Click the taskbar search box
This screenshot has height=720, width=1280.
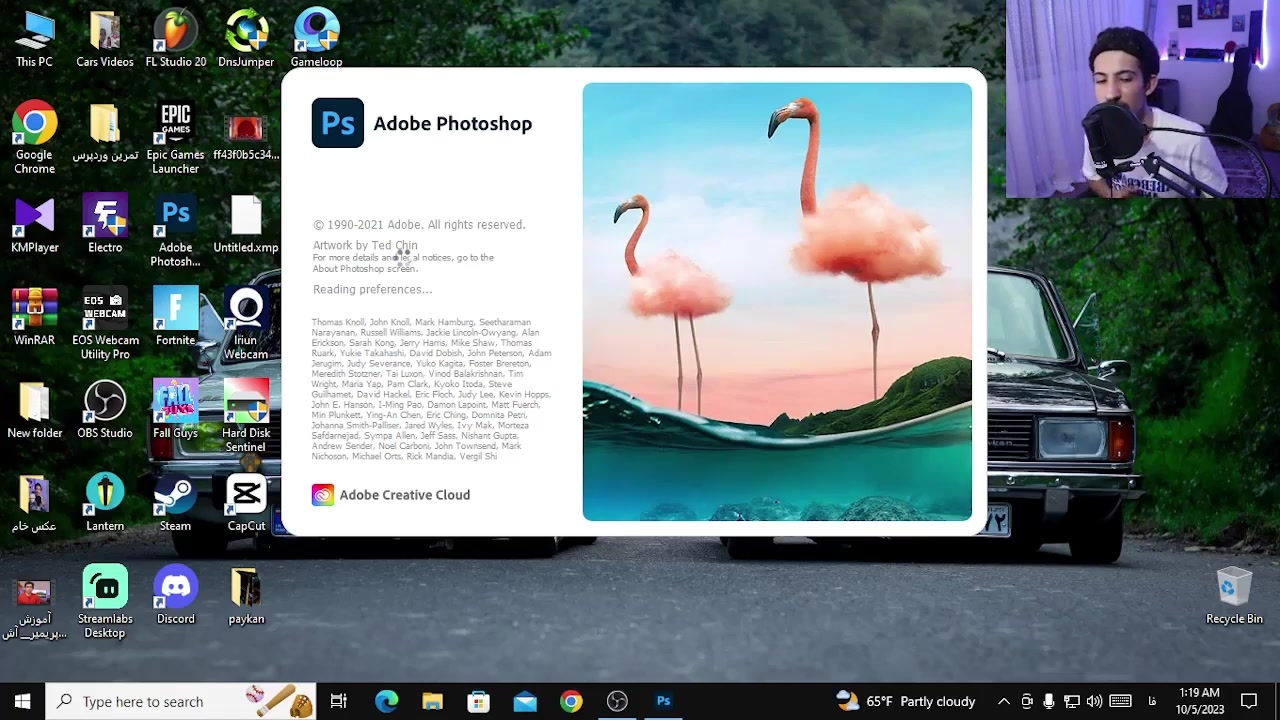tap(181, 701)
